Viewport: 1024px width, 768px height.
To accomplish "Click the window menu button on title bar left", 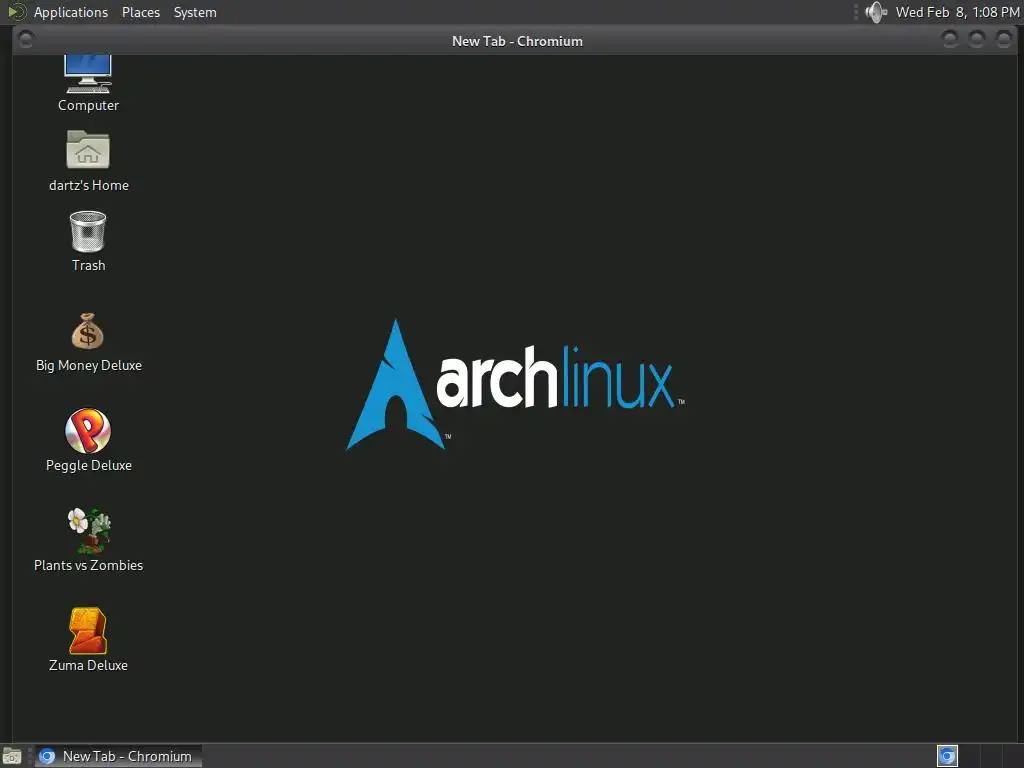I will 26,40.
